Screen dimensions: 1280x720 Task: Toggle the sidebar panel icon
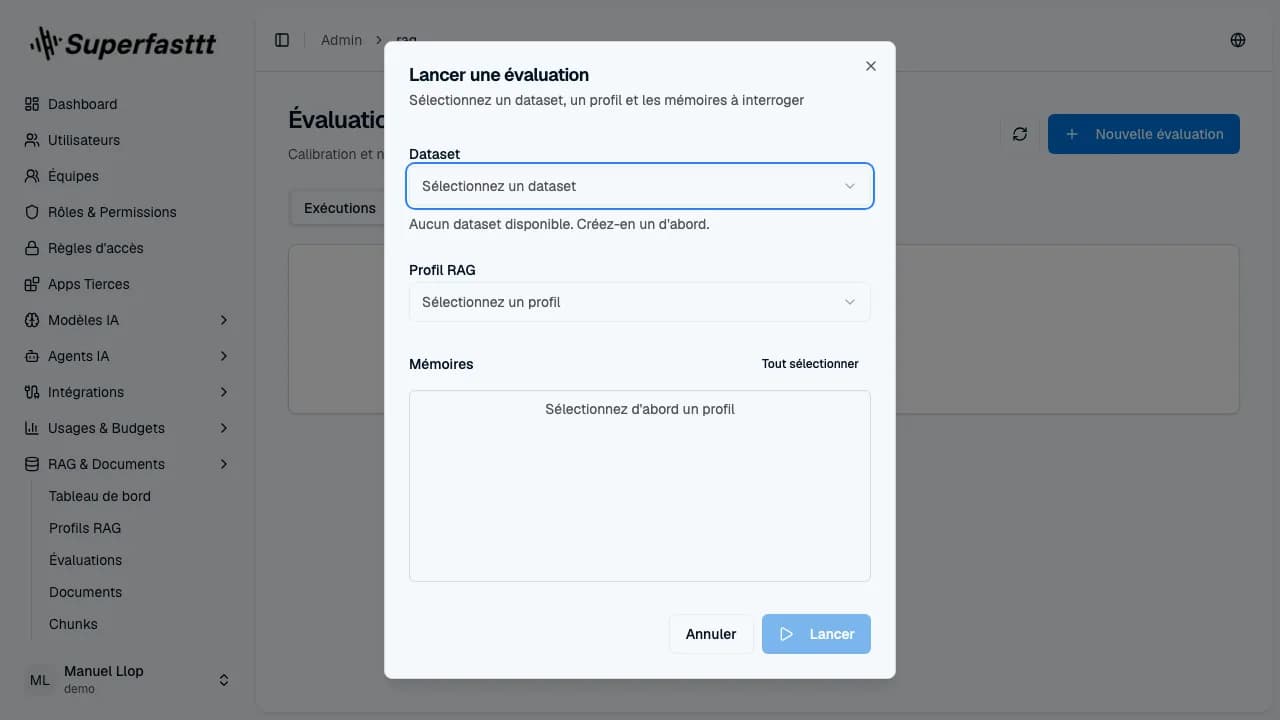tap(282, 40)
